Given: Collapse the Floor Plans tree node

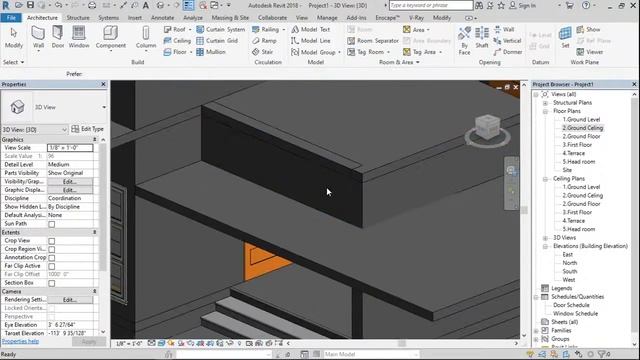Looking at the screenshot, I should 545,111.
